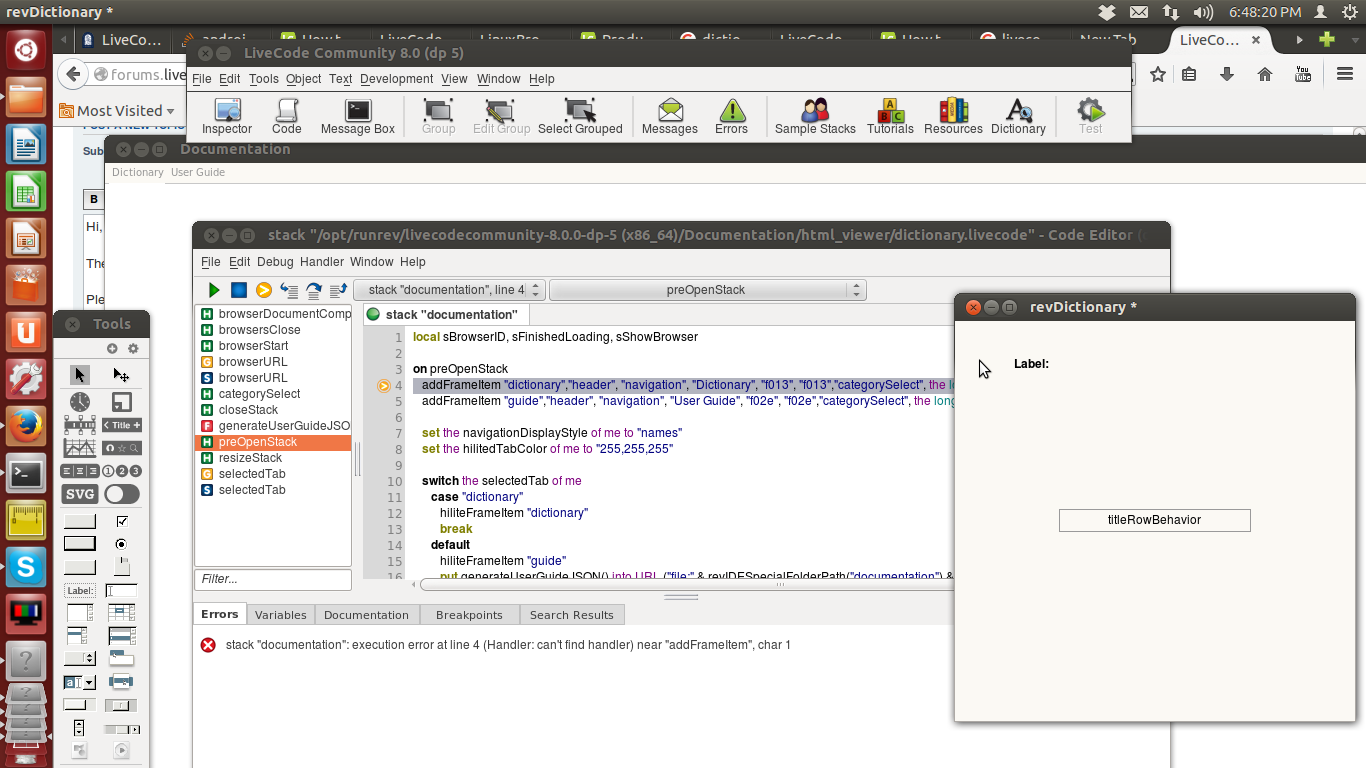Viewport: 1366px width, 768px height.
Task: Open the Sample Stacks icon
Action: click(x=815, y=116)
